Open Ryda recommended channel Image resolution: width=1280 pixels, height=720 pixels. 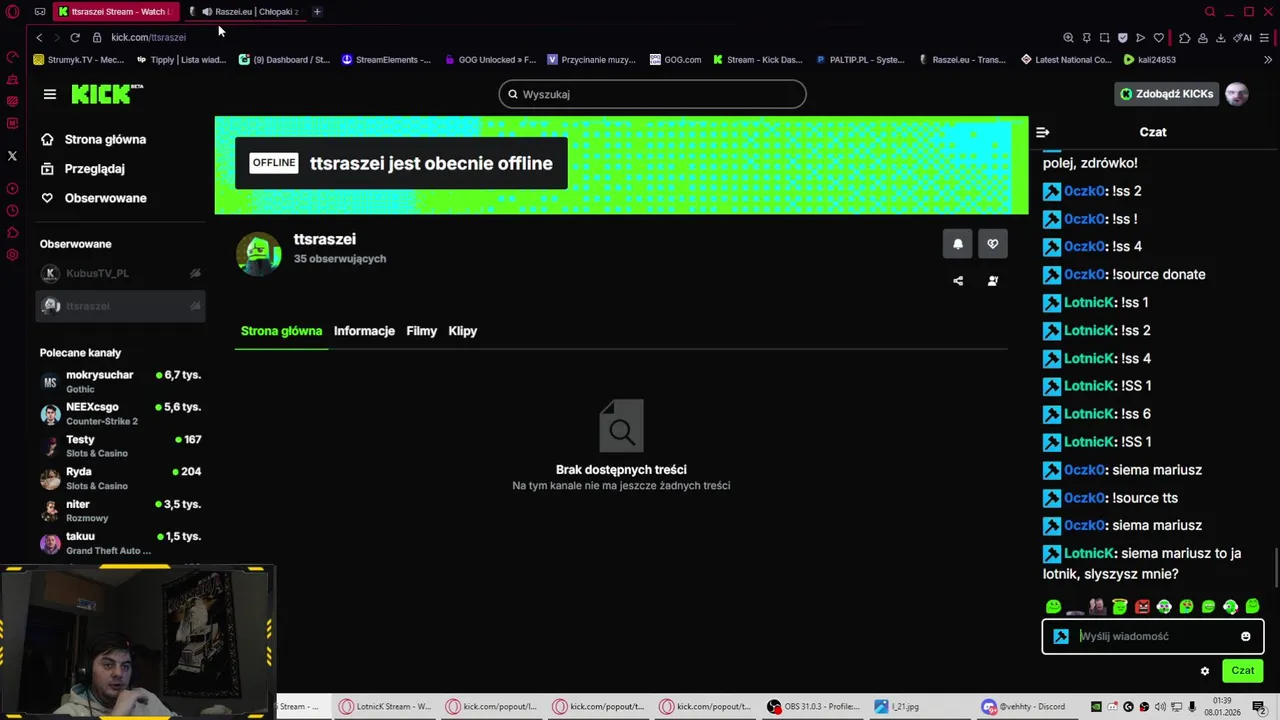120,478
